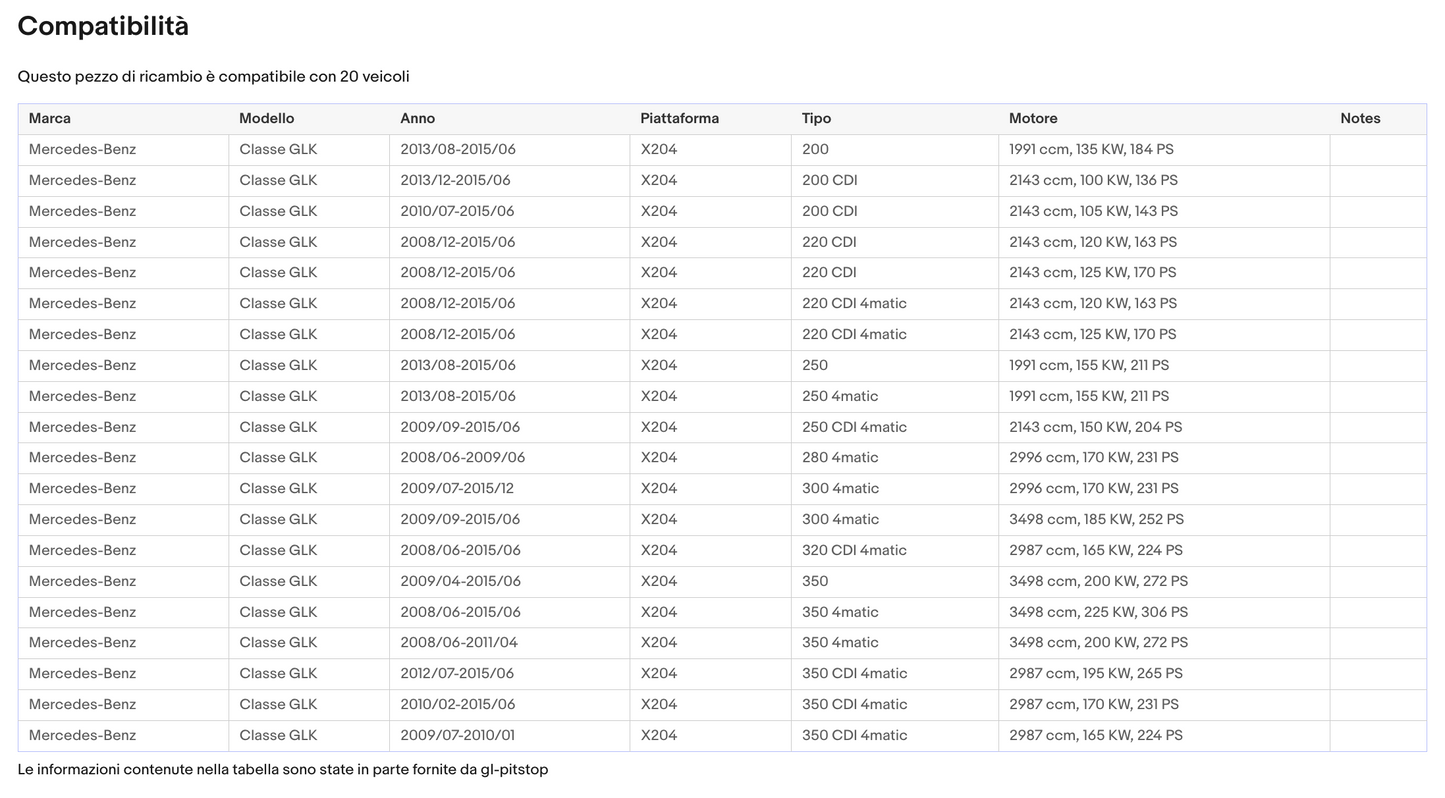
Task: Select the 1991 ccm, 135 KW engine cell
Action: pyautogui.click(x=1091, y=149)
